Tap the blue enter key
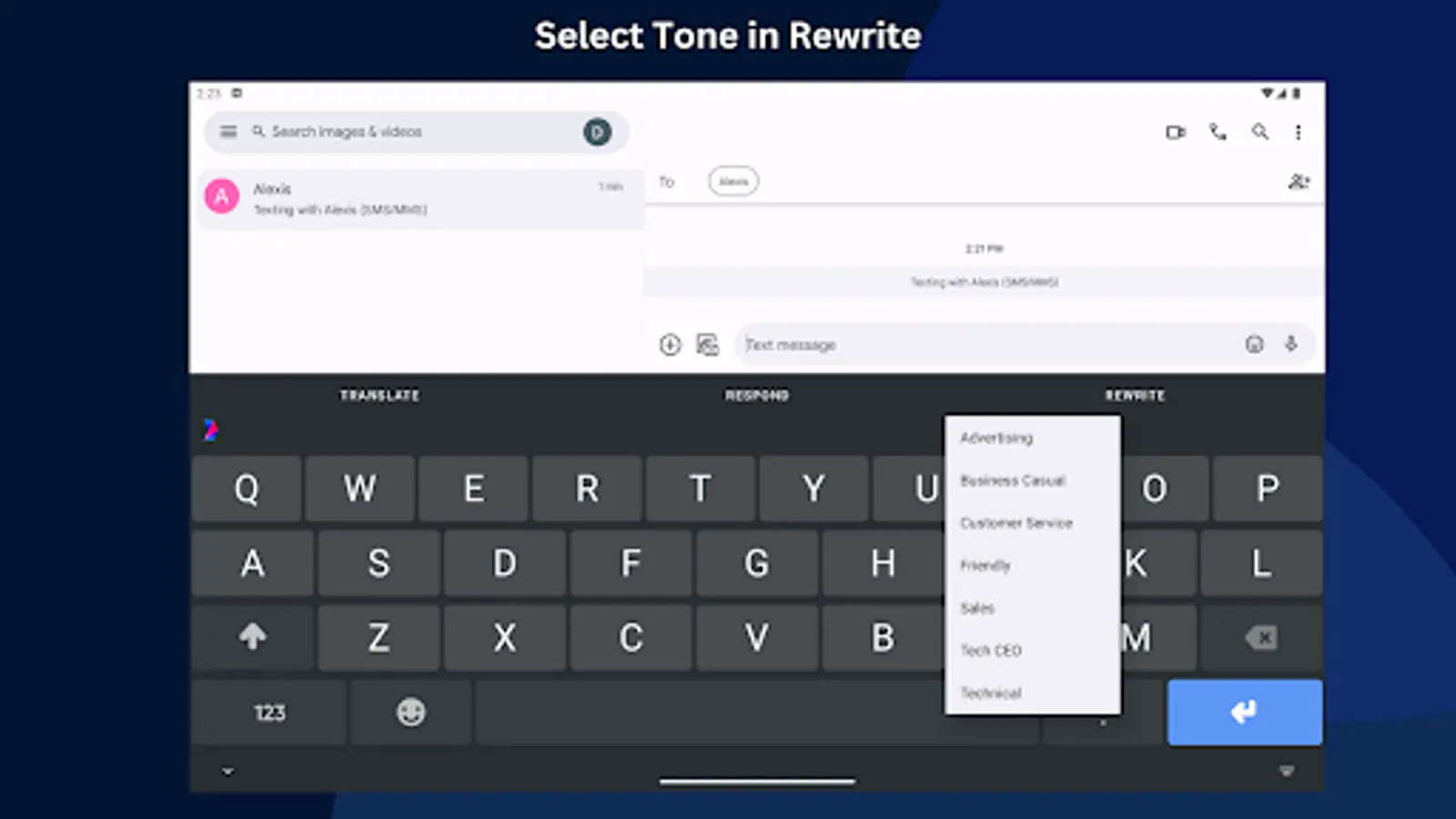This screenshot has width=1456, height=819. pos(1245,713)
